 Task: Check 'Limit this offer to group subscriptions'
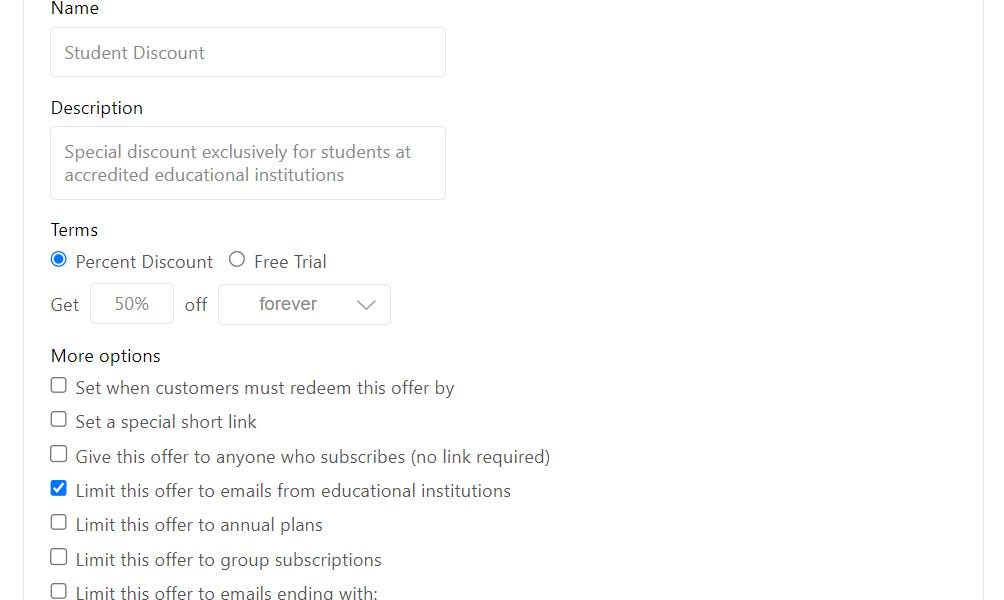pos(58,556)
